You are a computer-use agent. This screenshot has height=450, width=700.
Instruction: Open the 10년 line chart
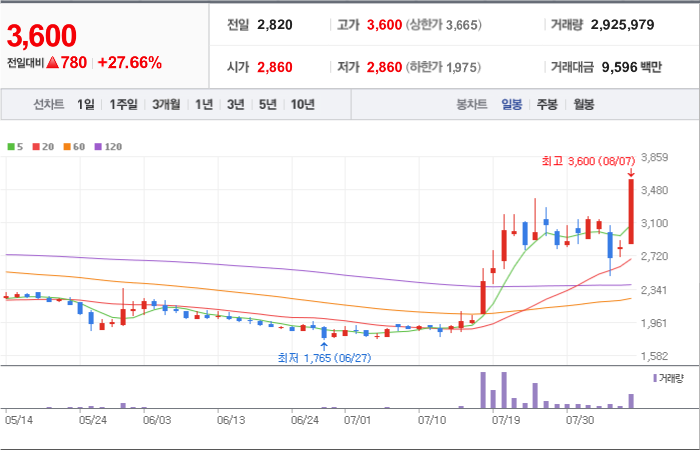[x=303, y=104]
